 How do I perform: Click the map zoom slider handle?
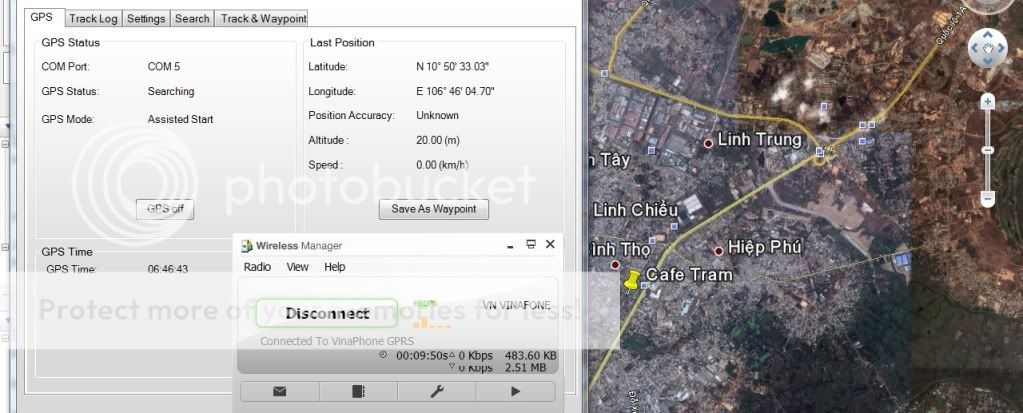point(988,150)
